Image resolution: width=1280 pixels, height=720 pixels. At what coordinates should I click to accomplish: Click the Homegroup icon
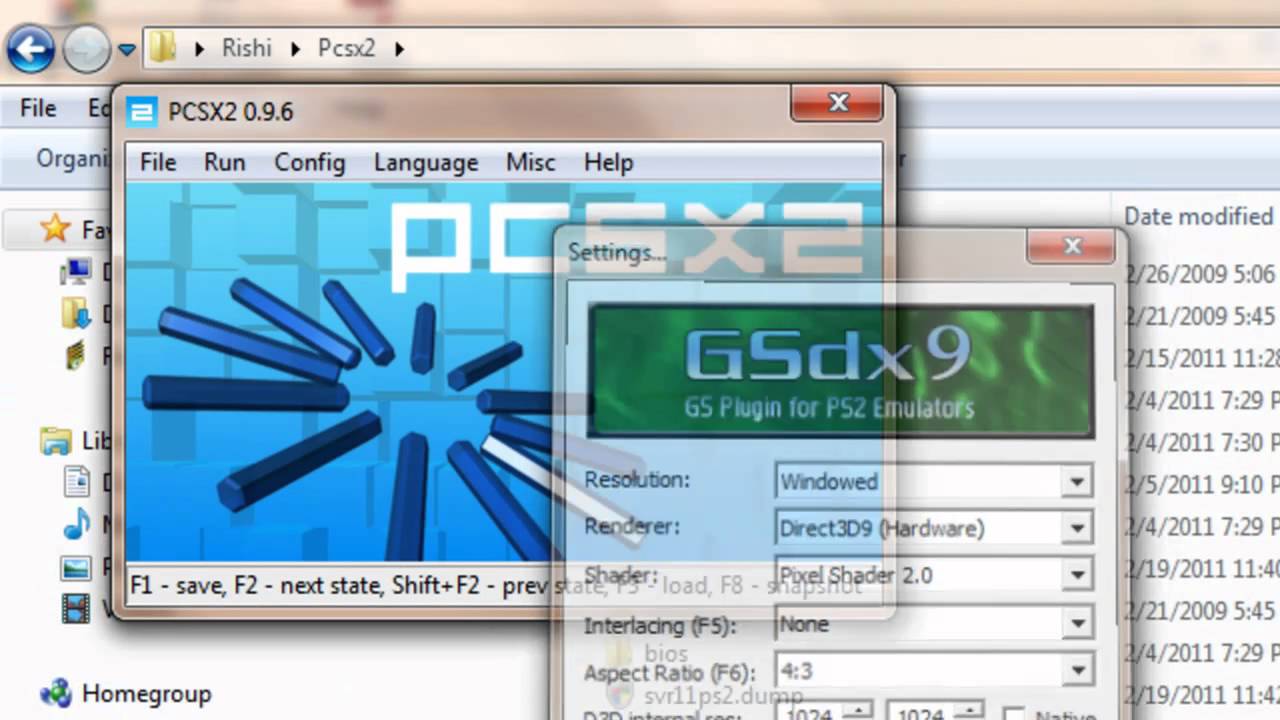(55, 693)
